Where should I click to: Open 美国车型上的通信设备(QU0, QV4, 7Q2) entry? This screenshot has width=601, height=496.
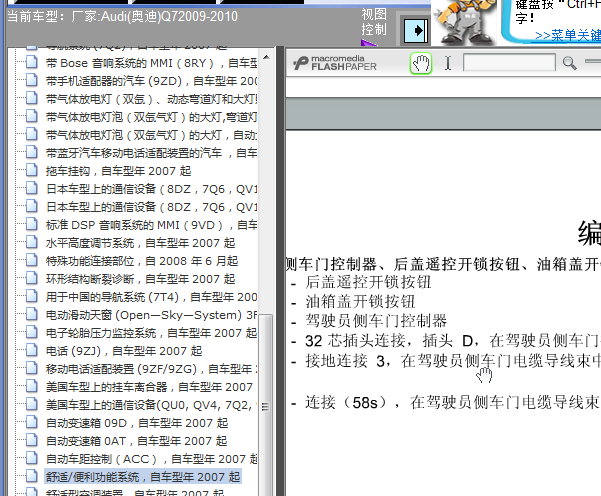[151, 405]
